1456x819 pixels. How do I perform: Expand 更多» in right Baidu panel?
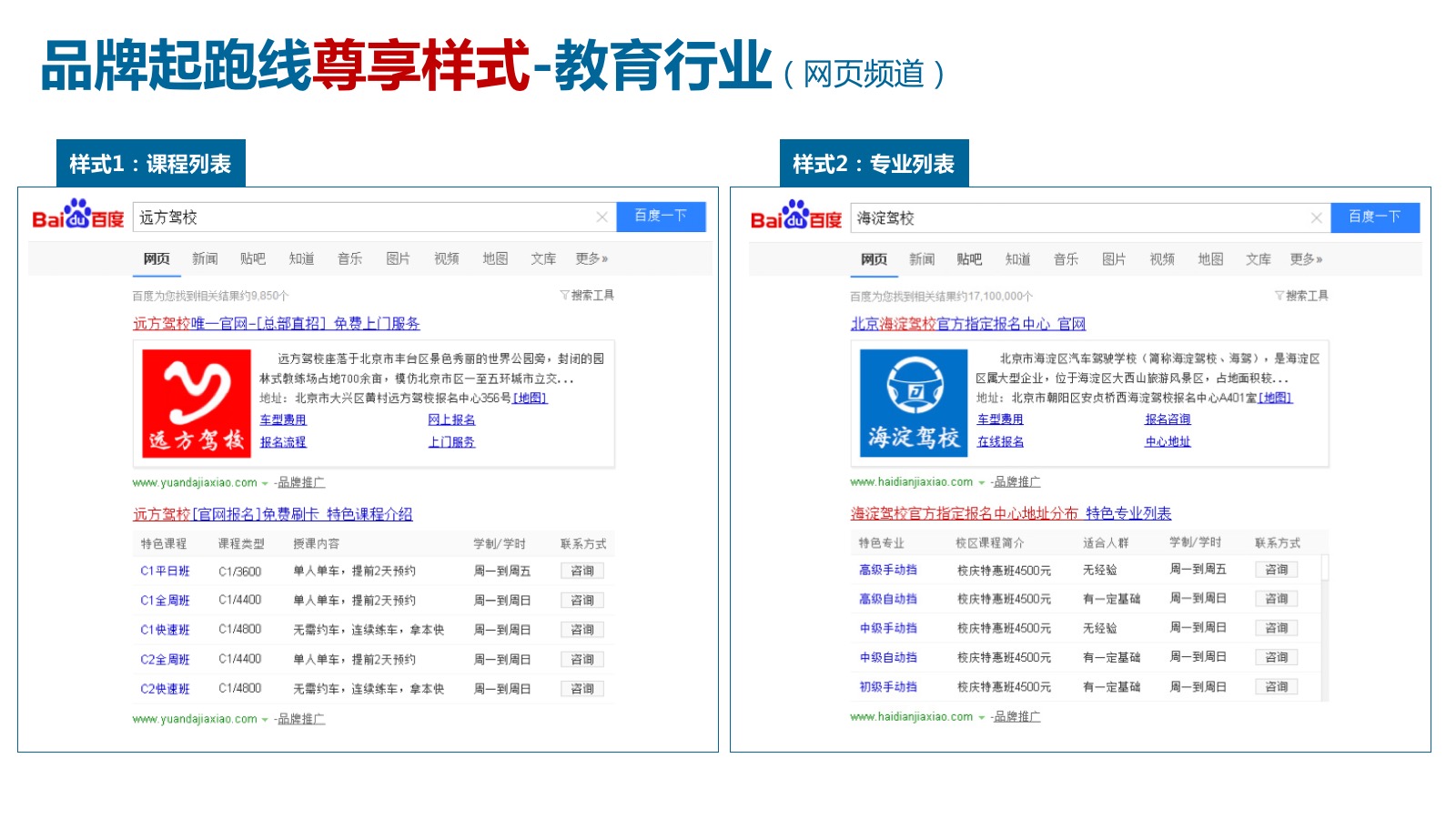click(1306, 259)
